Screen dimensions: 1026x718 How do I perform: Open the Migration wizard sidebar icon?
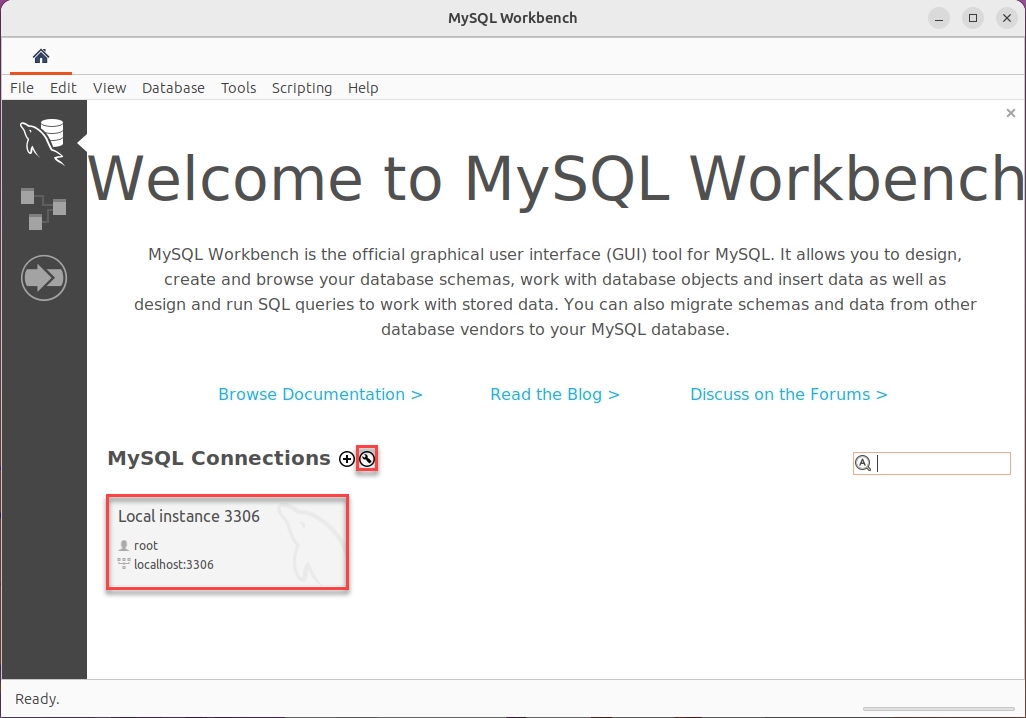43,277
